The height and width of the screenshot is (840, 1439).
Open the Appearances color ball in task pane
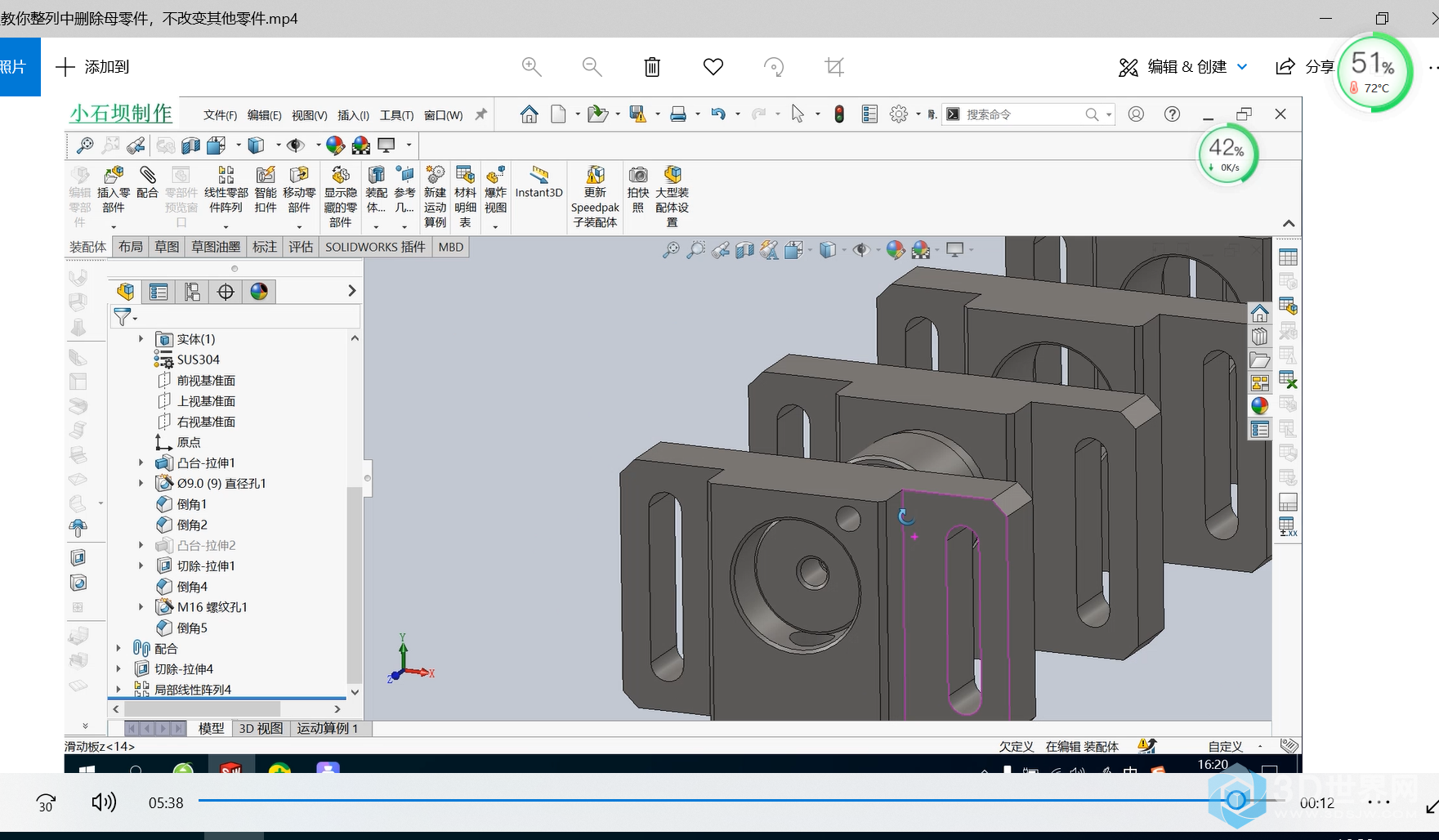click(1259, 405)
